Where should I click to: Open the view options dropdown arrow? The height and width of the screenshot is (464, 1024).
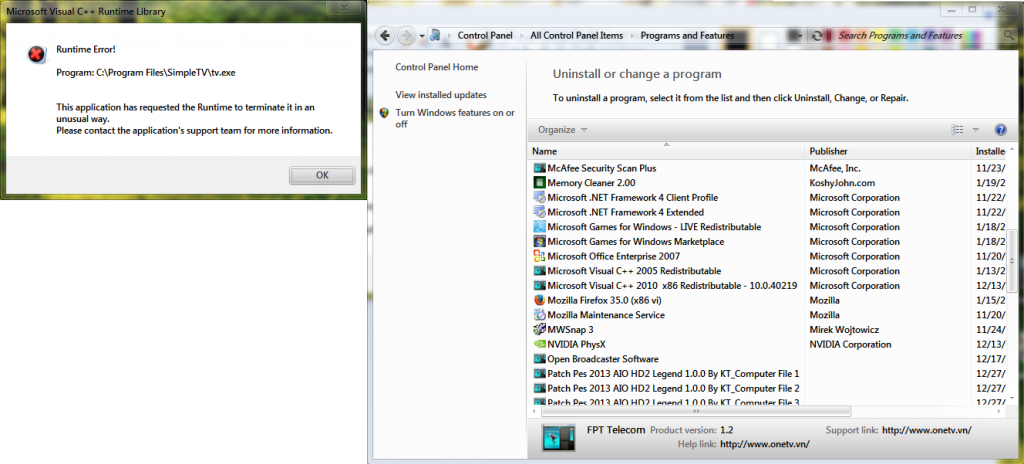coord(976,129)
